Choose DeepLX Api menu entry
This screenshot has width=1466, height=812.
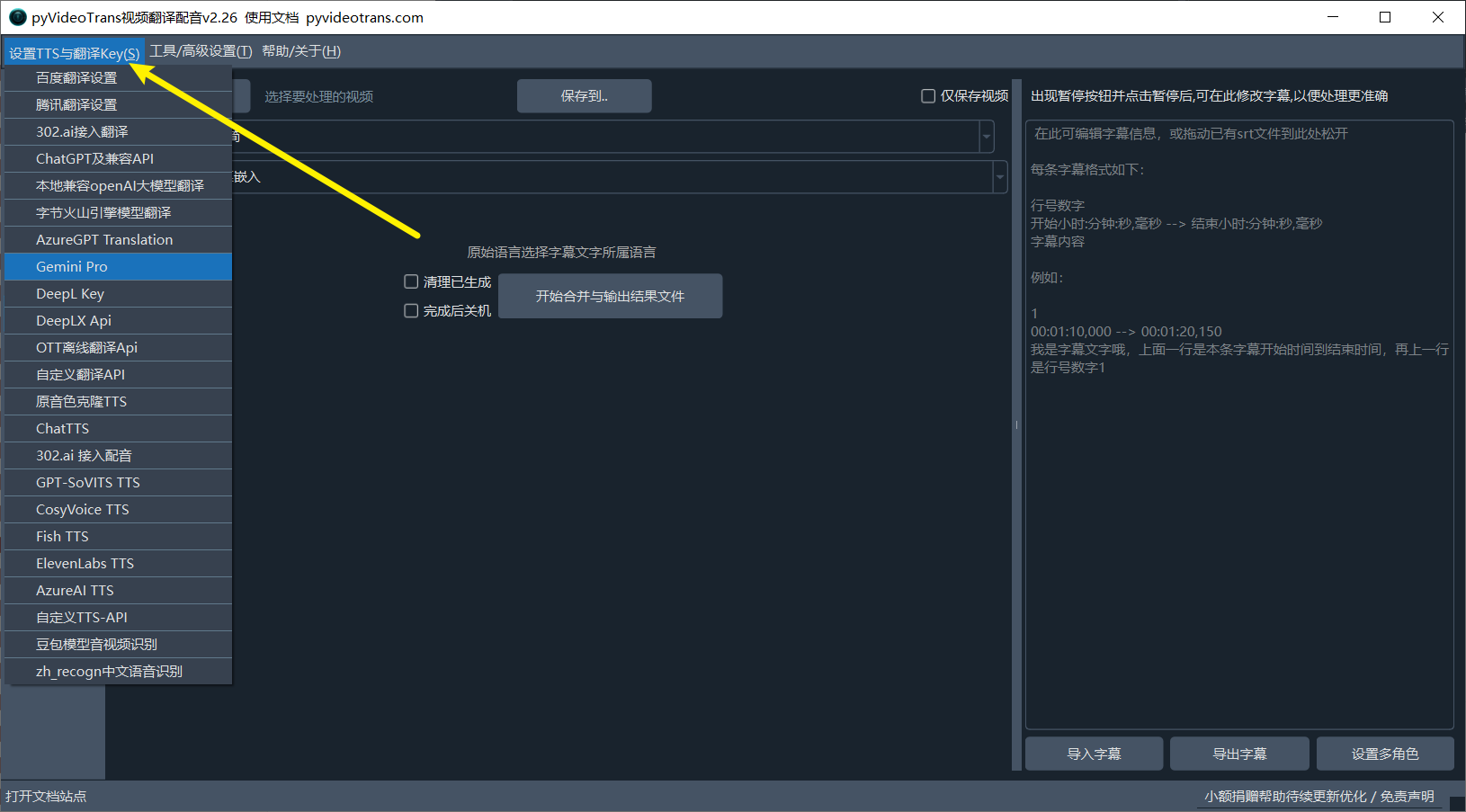coord(118,321)
